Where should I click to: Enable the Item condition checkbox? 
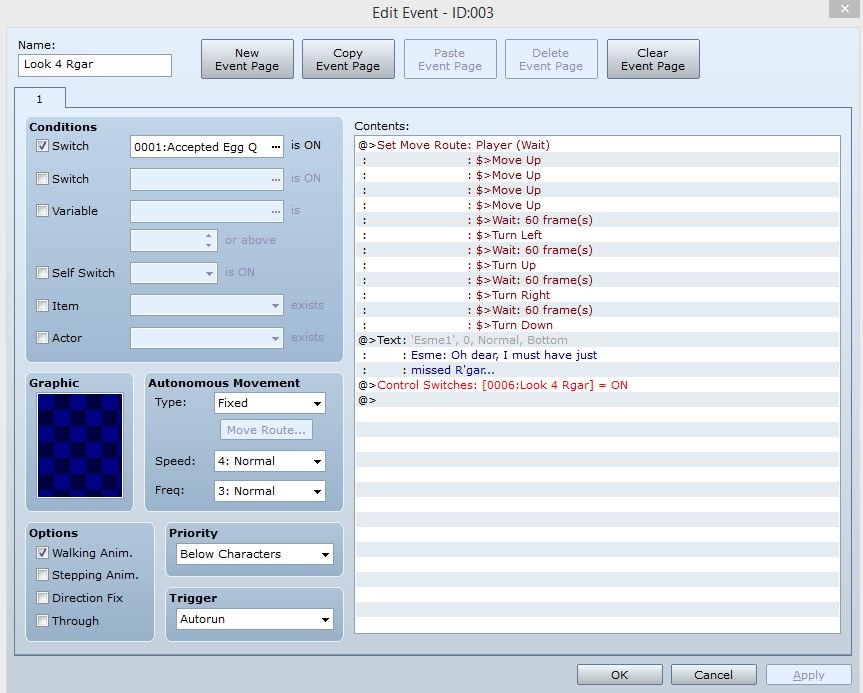point(42,306)
